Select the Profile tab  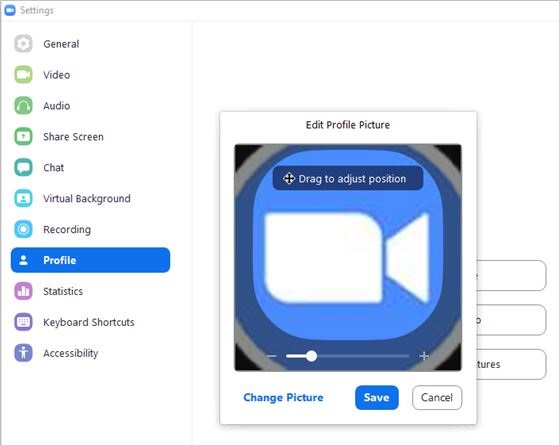(91, 260)
